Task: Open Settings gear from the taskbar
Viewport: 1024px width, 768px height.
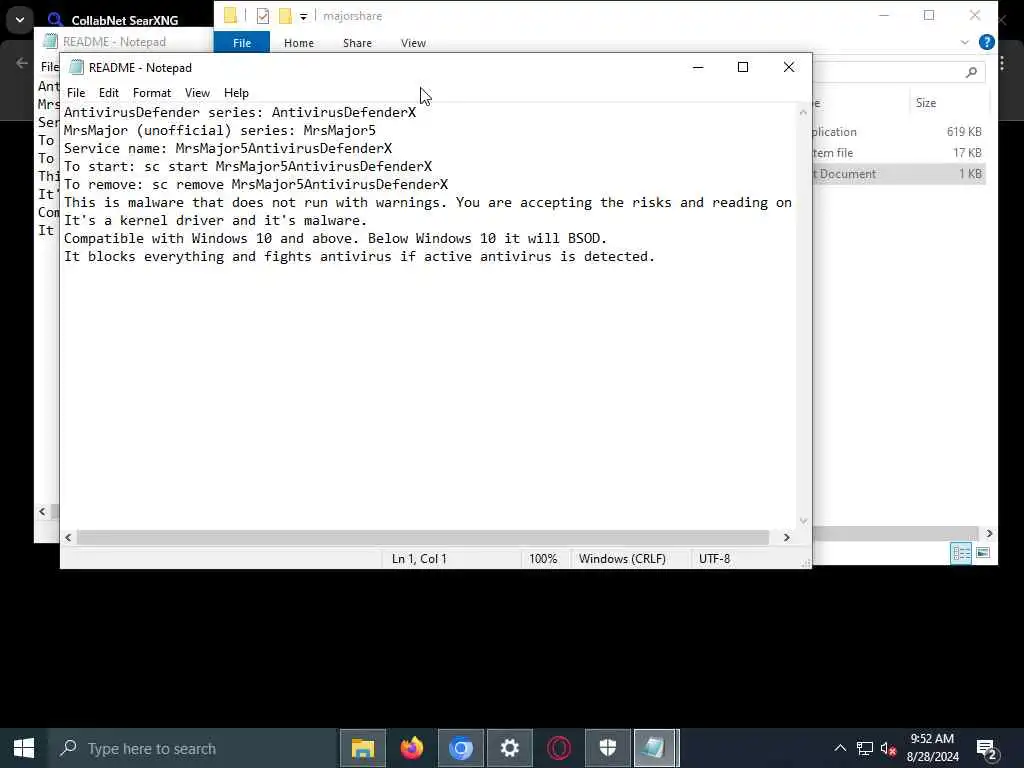Action: click(509, 748)
